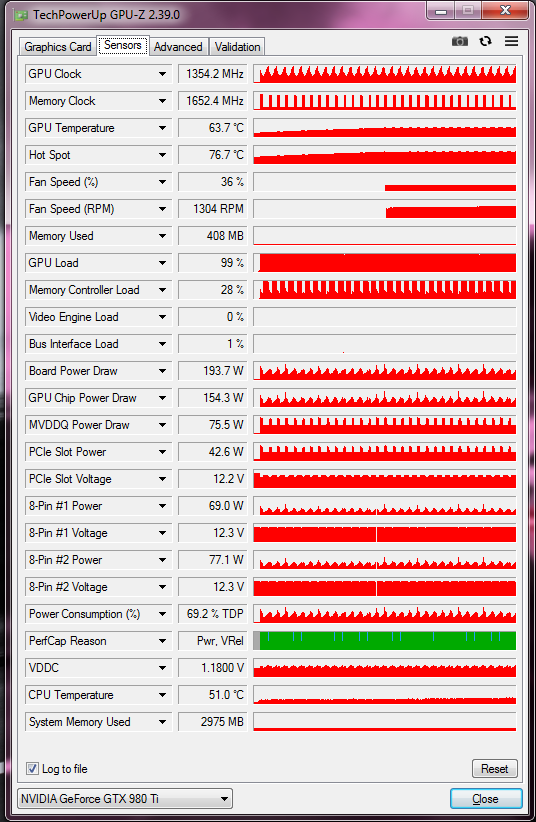Open the PCIe Slot Voltage dropdown
Image resolution: width=536 pixels, height=822 pixels.
coord(163,479)
